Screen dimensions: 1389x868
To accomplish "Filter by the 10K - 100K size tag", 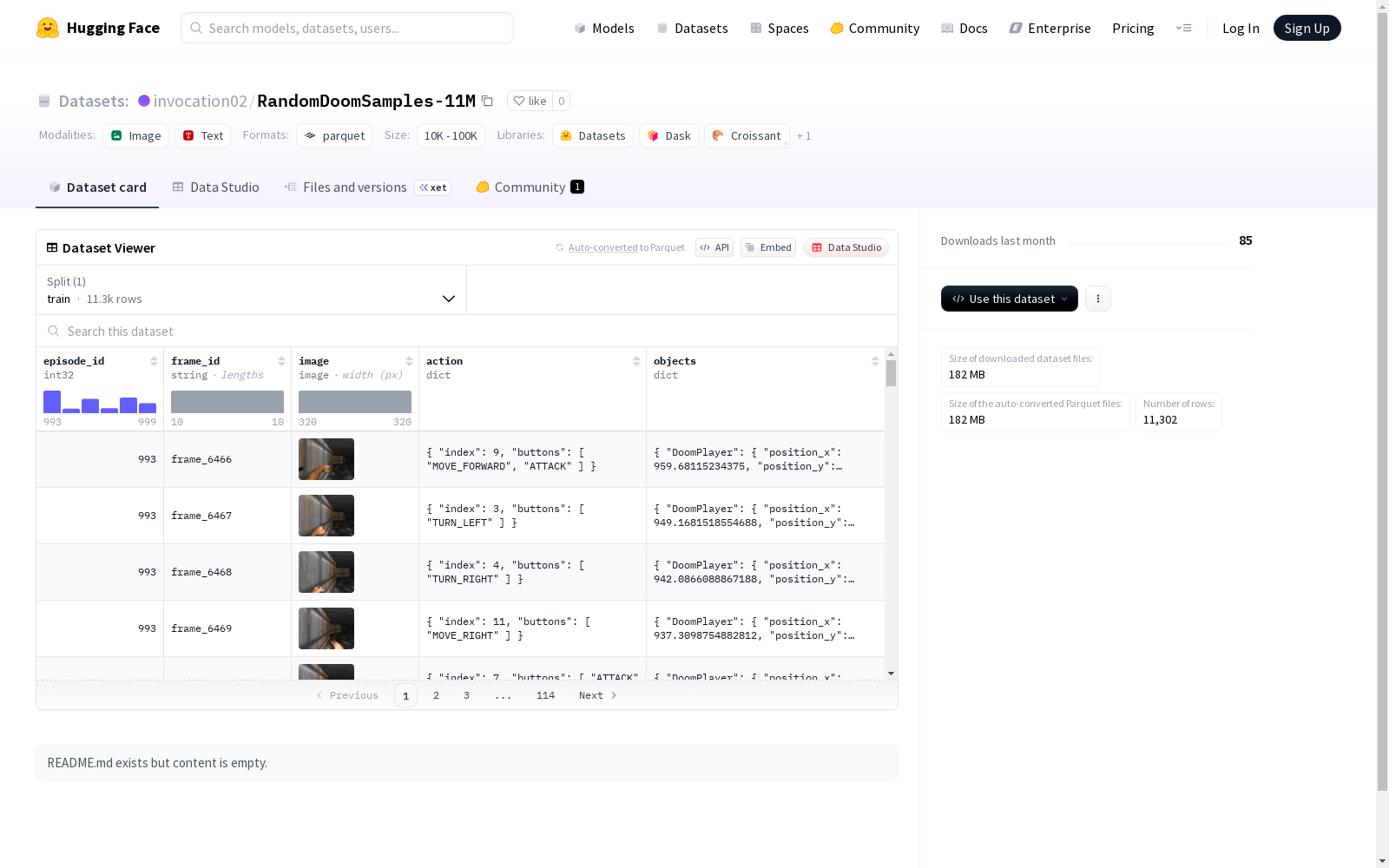I will (451, 135).
